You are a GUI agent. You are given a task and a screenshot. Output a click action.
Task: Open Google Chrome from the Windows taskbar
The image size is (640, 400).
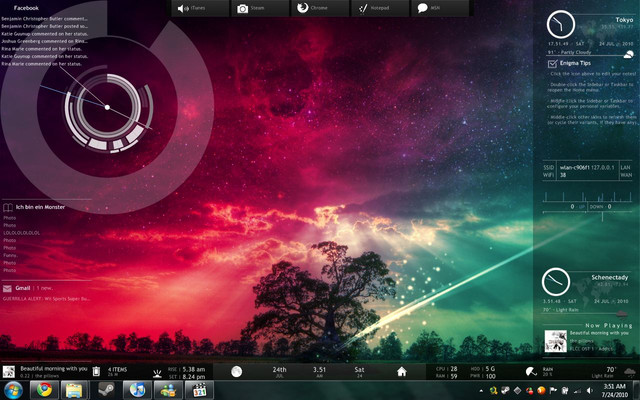44,390
